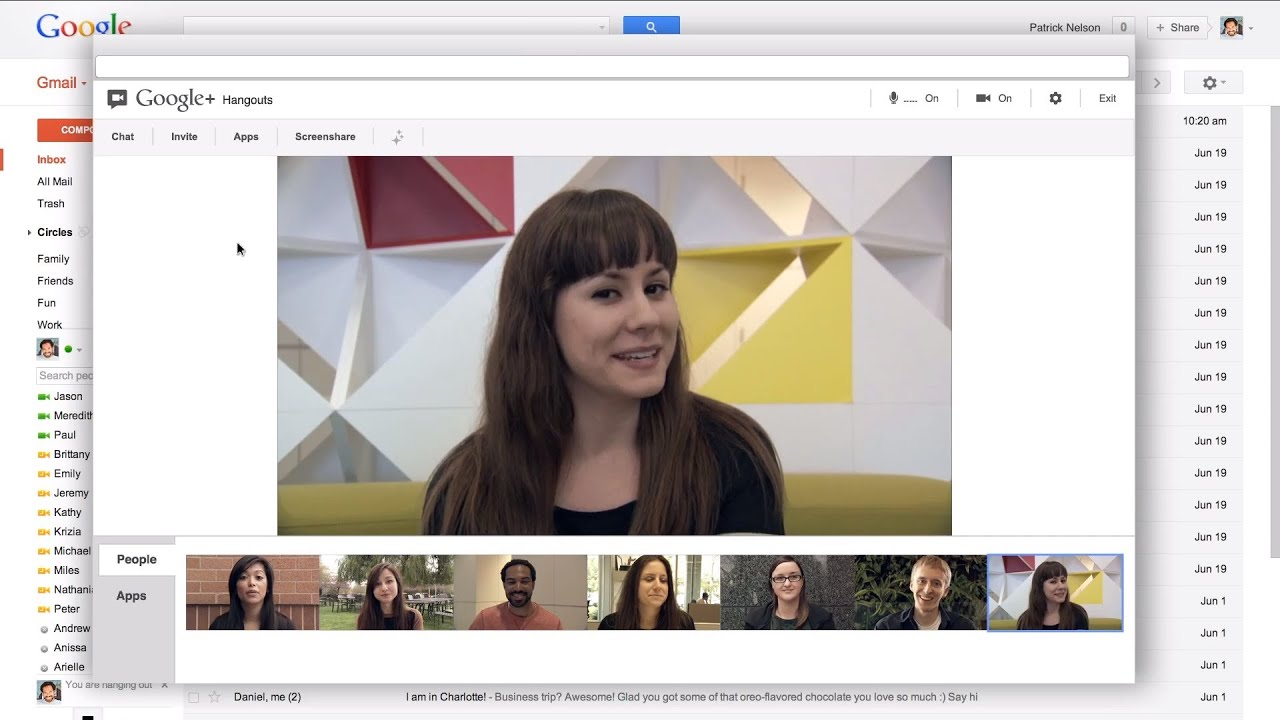Screen dimensions: 1280x720
Task: Click the Google+ Hangouts logo icon
Action: click(118, 99)
